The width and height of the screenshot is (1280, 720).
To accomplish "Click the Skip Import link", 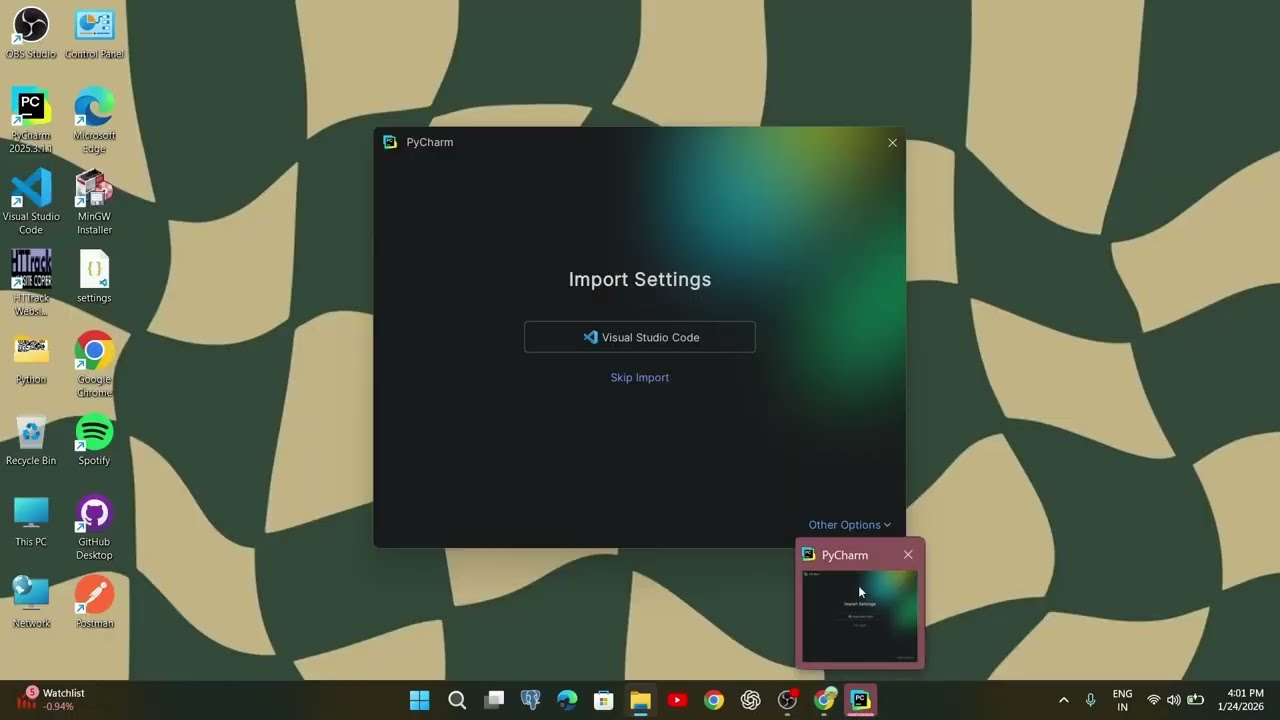I will click(640, 377).
